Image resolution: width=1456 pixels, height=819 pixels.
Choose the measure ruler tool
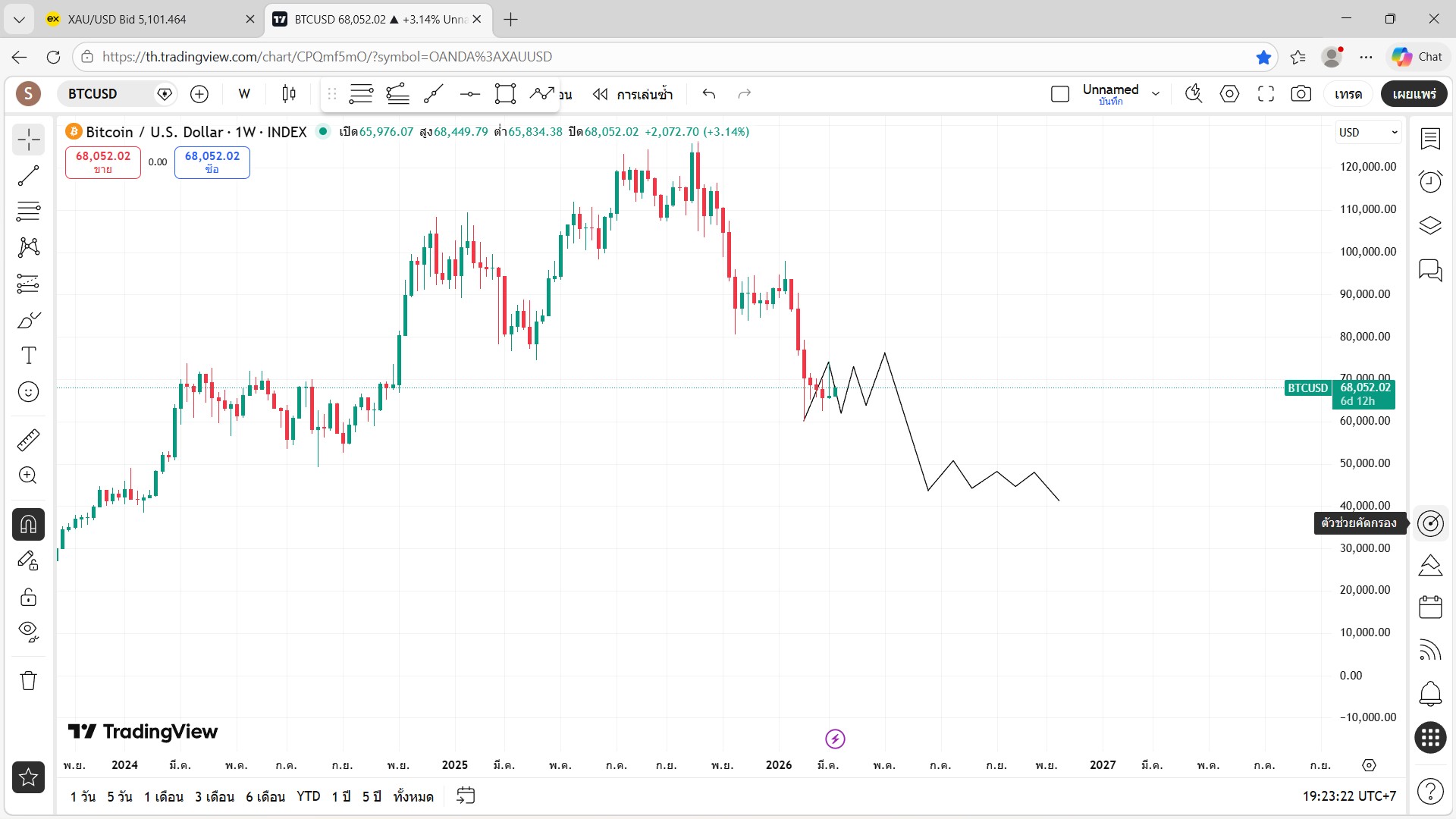[28, 440]
